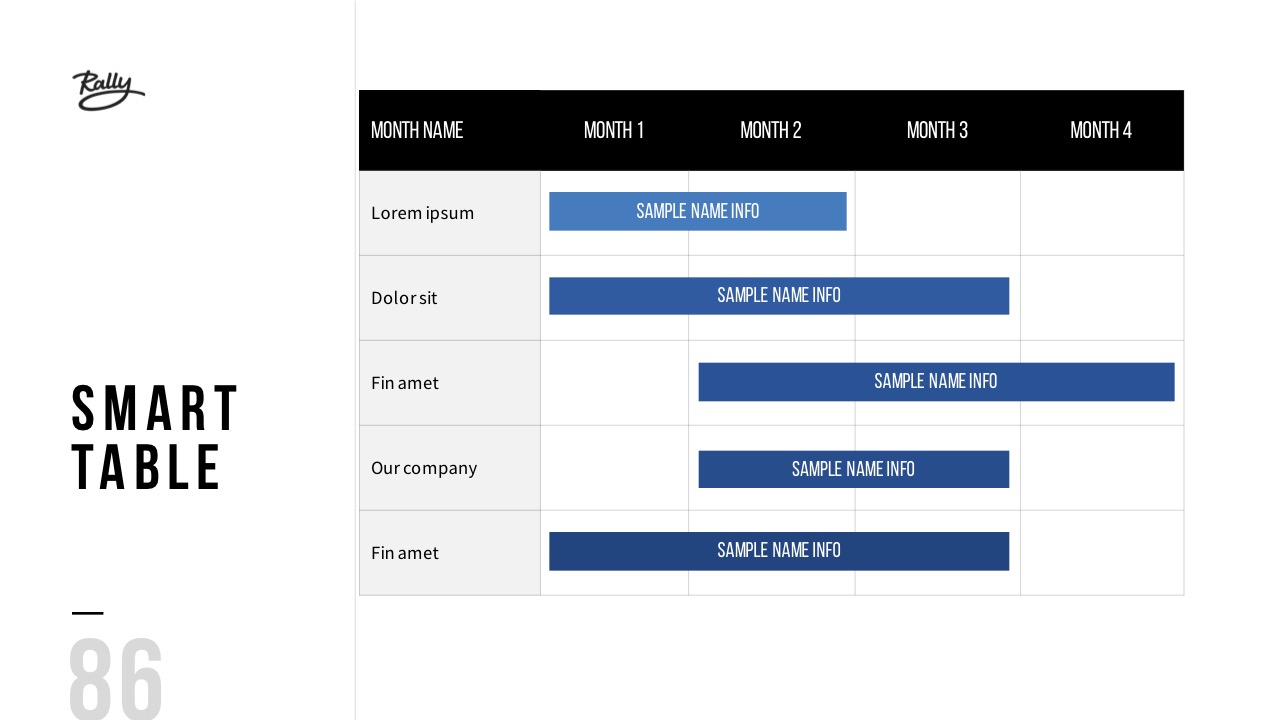Click the Rally logo
1280x720 pixels.
pos(108,90)
